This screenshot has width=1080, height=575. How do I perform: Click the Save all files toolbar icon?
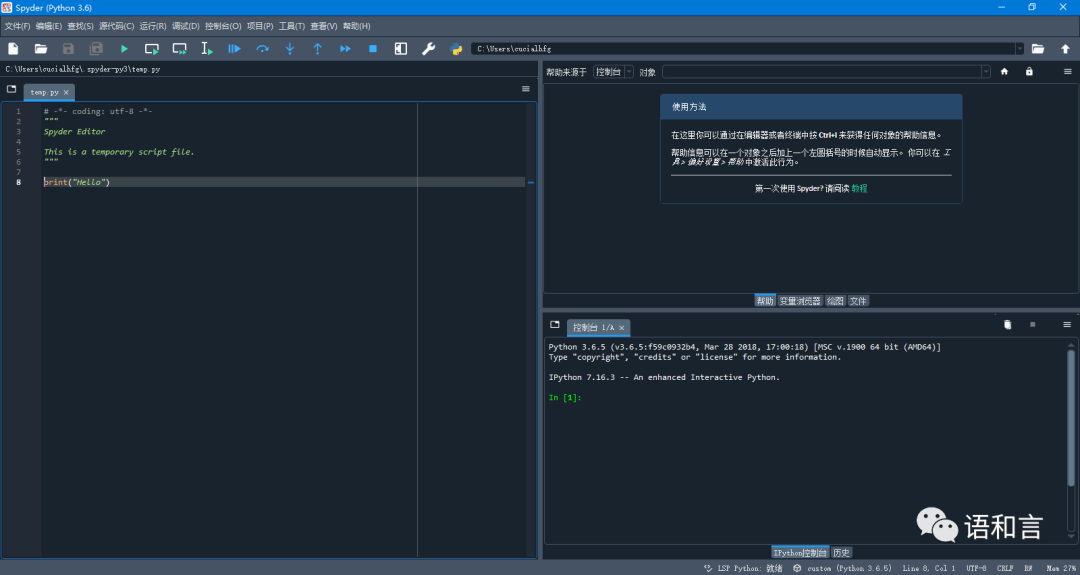pyautogui.click(x=96, y=49)
